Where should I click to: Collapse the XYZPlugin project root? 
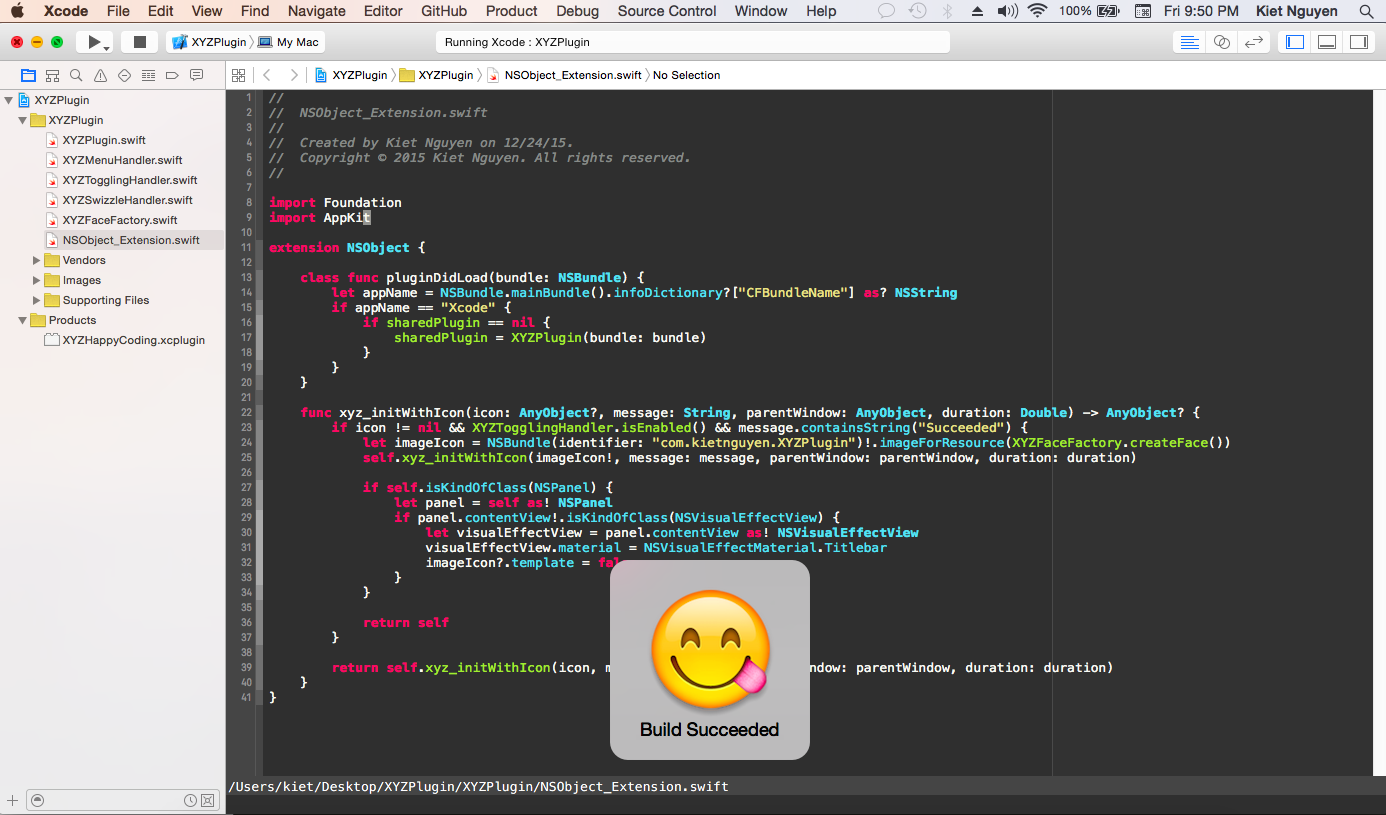coord(9,100)
